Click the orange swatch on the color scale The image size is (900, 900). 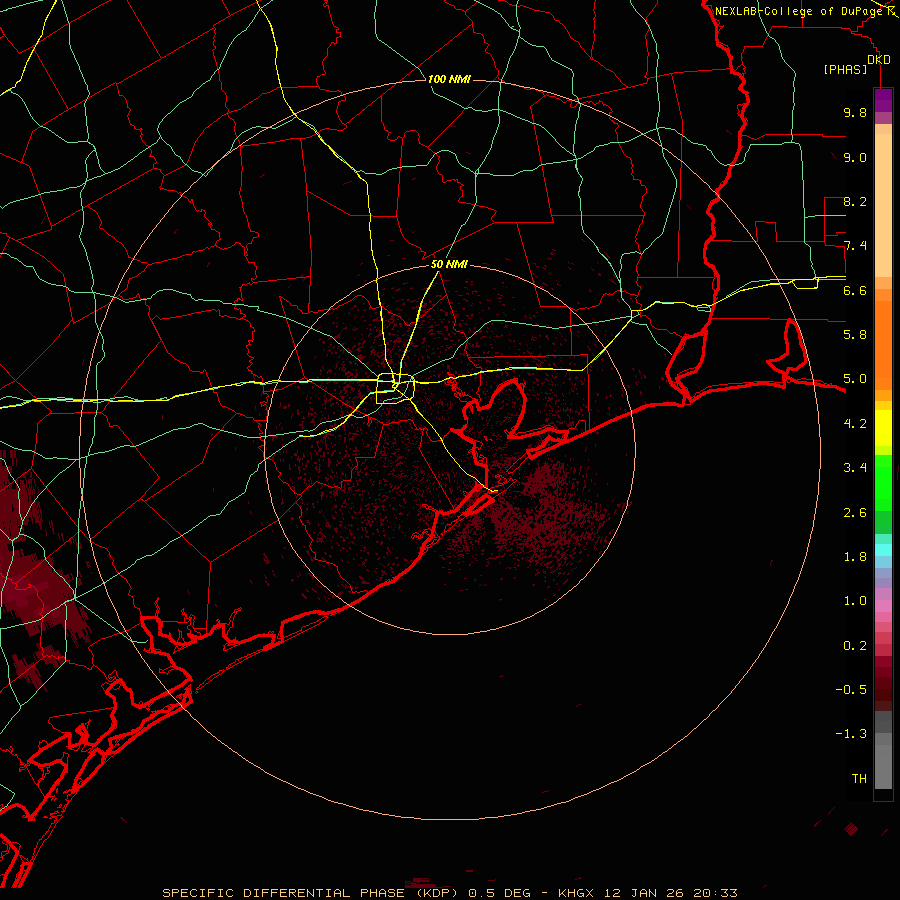coord(883,346)
